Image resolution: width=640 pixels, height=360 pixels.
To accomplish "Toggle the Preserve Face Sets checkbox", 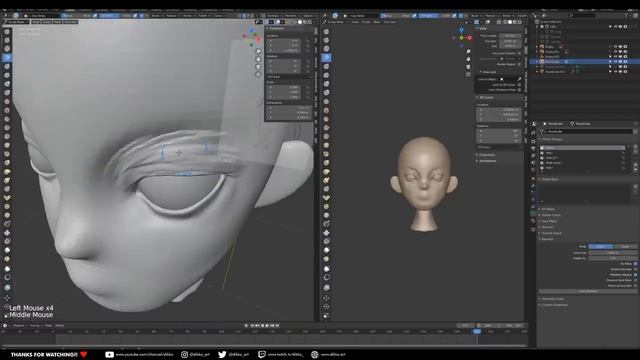I will [x=636, y=286].
